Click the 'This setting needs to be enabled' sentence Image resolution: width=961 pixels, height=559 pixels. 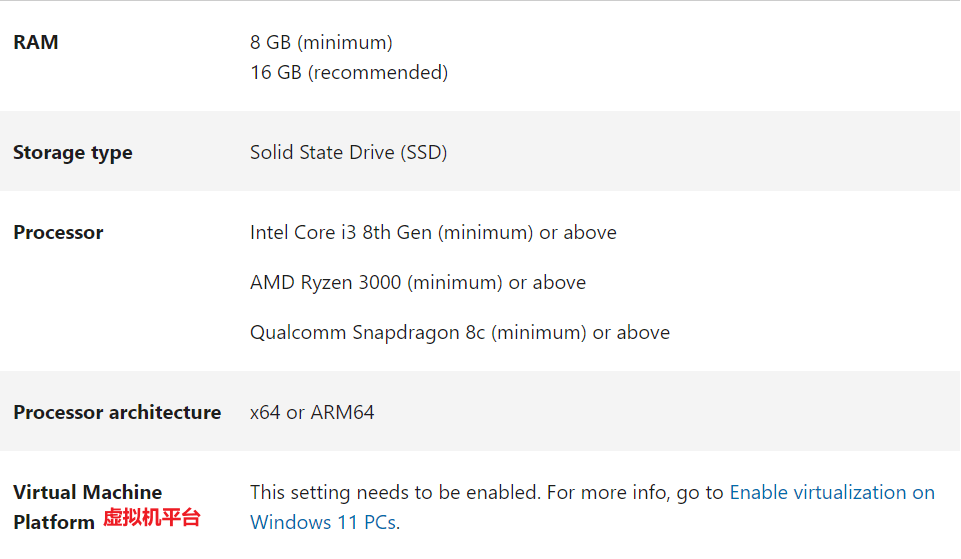[x=395, y=492]
